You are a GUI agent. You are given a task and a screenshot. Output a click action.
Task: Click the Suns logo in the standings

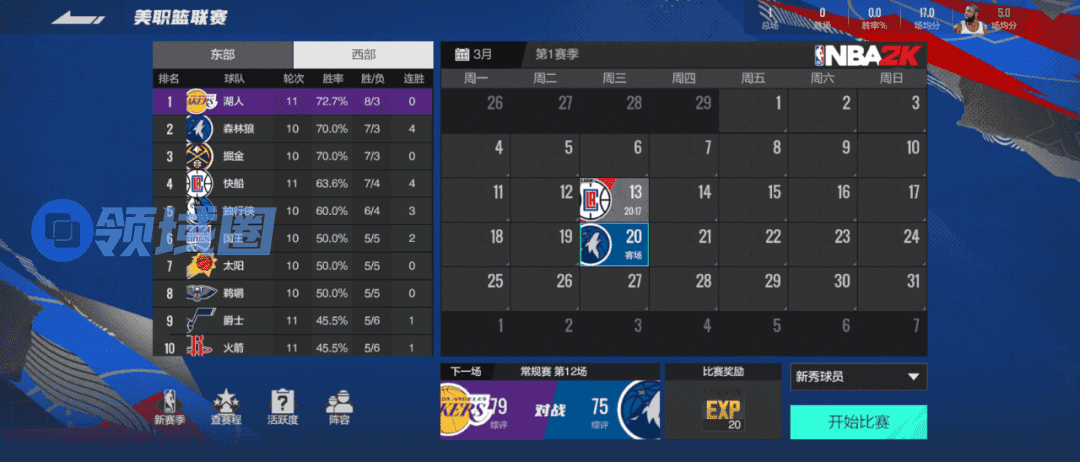tap(200, 267)
